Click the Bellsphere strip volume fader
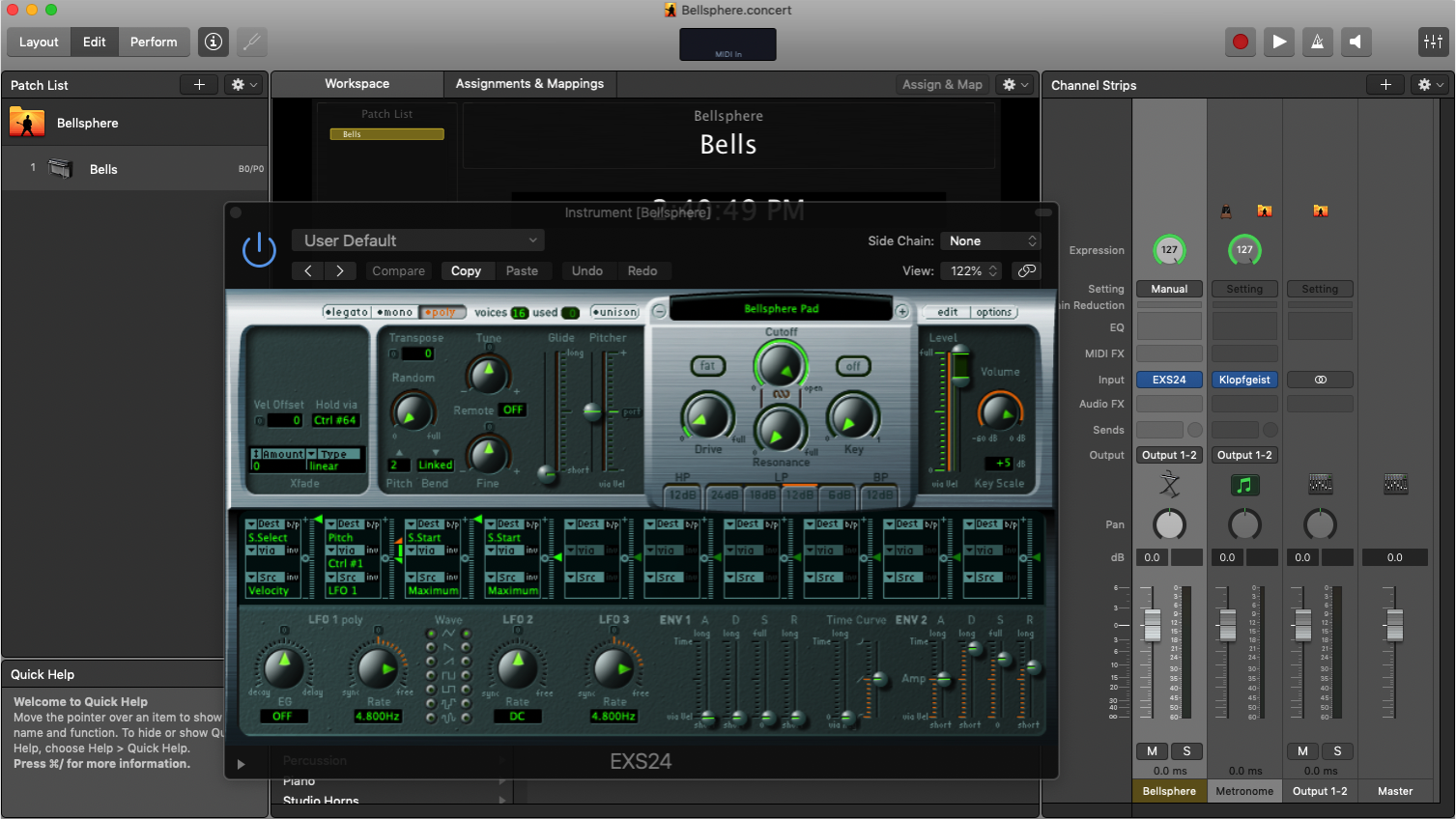1456x819 pixels. 1152,626
